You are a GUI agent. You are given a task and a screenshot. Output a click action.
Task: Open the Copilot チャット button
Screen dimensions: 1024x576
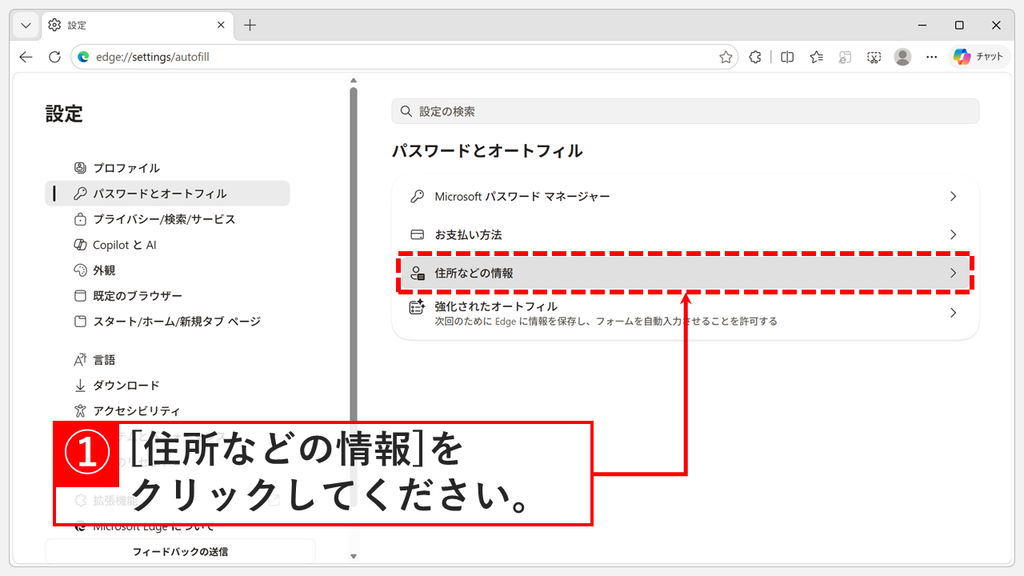pyautogui.click(x=978, y=57)
